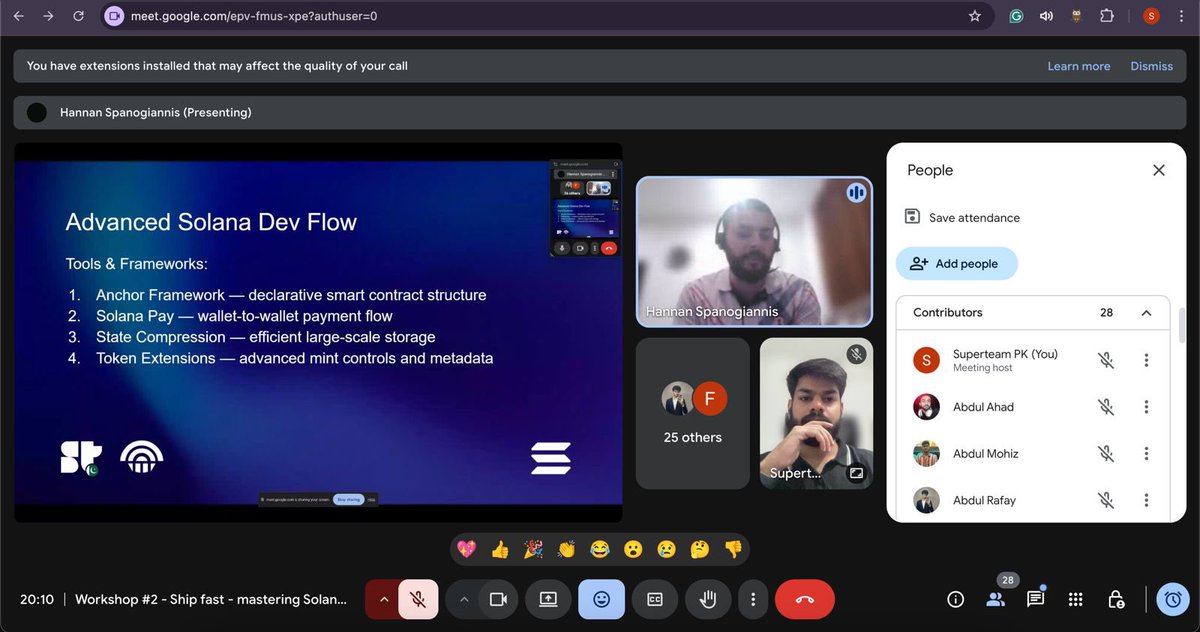
Task: Go forward in browser
Action: [x=48, y=16]
